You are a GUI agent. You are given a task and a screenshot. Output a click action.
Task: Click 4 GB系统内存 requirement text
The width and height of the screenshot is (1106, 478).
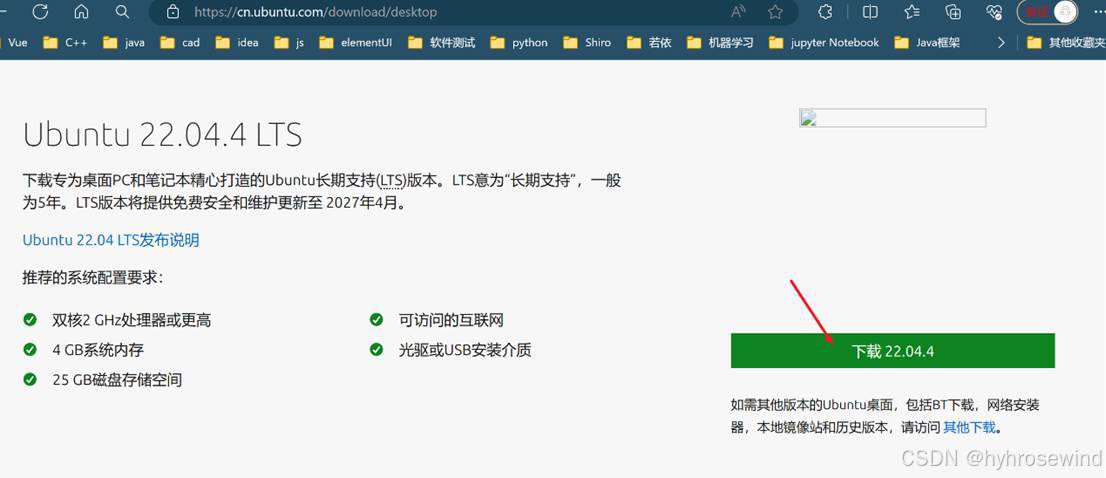98,350
